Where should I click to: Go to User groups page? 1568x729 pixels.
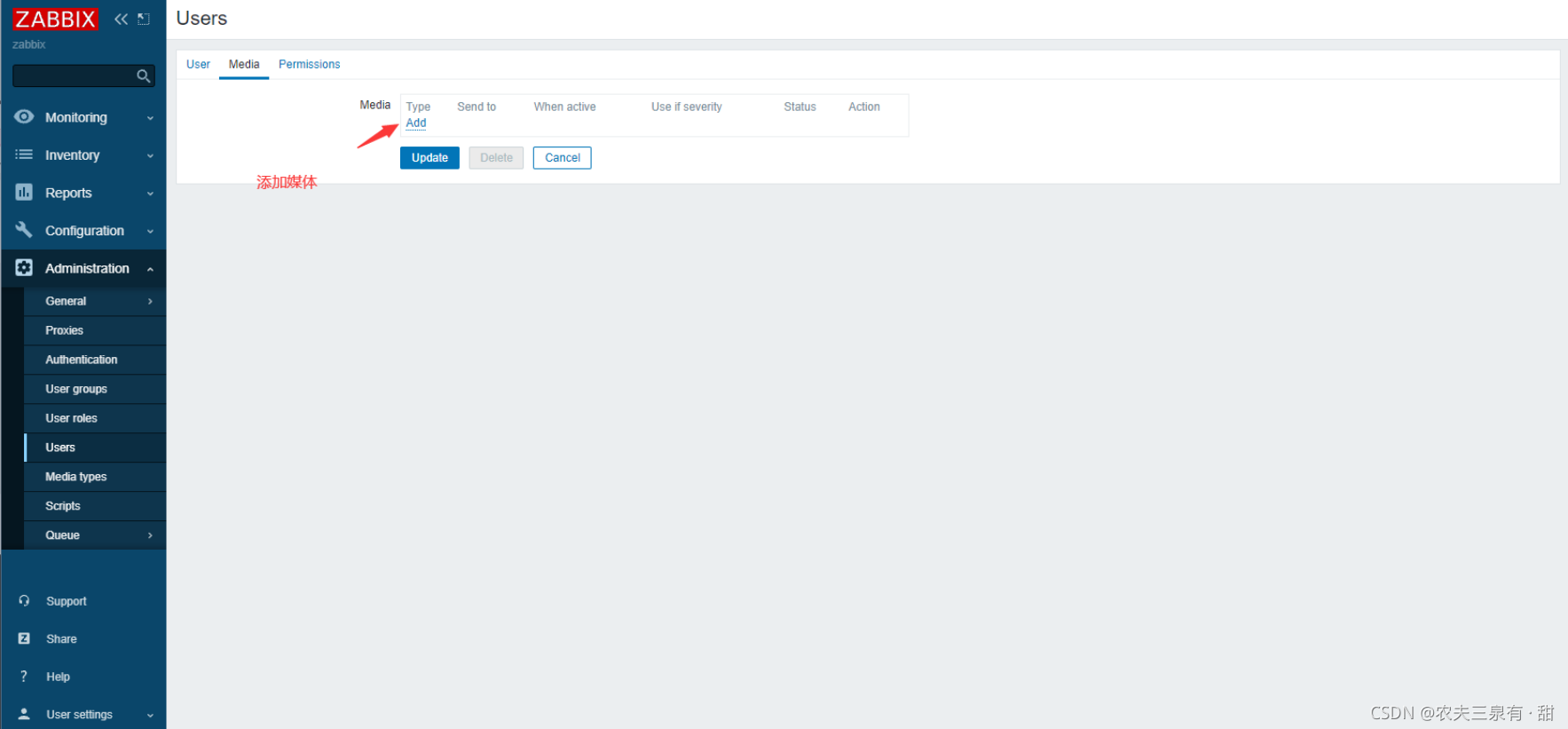[x=95, y=389]
